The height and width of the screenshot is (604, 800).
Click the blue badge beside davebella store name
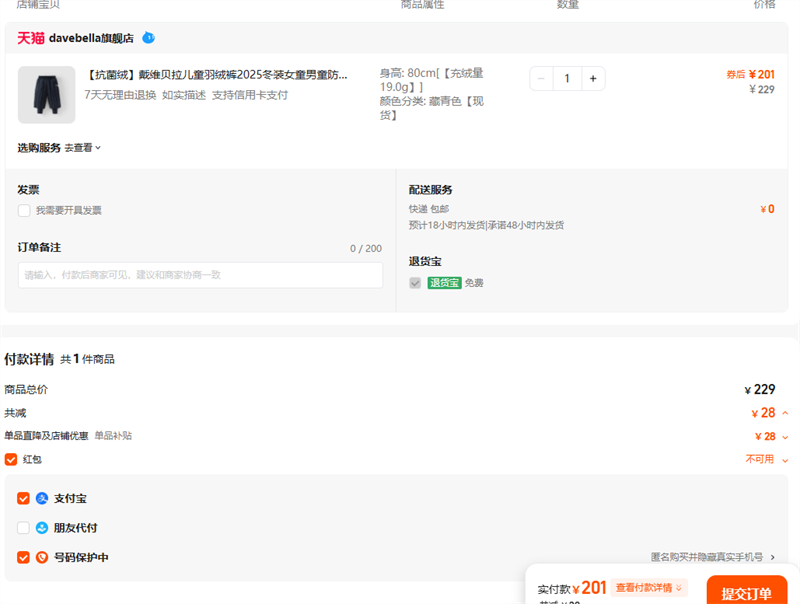148,38
